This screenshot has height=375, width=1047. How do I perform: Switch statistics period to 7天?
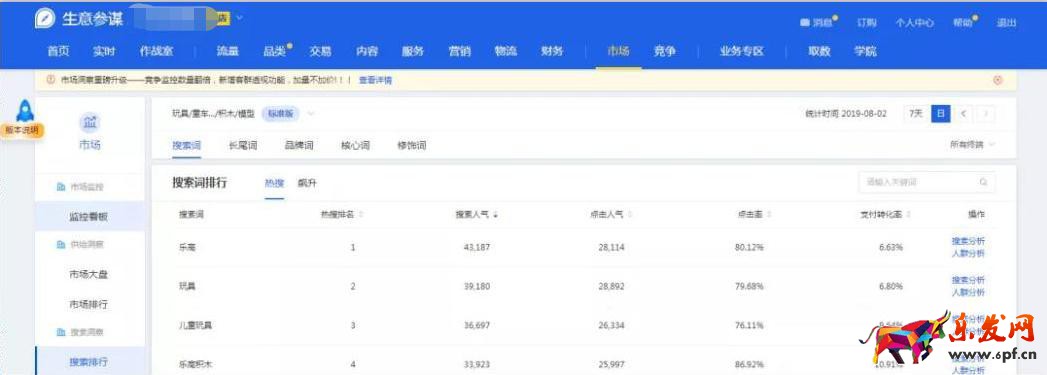[916, 113]
